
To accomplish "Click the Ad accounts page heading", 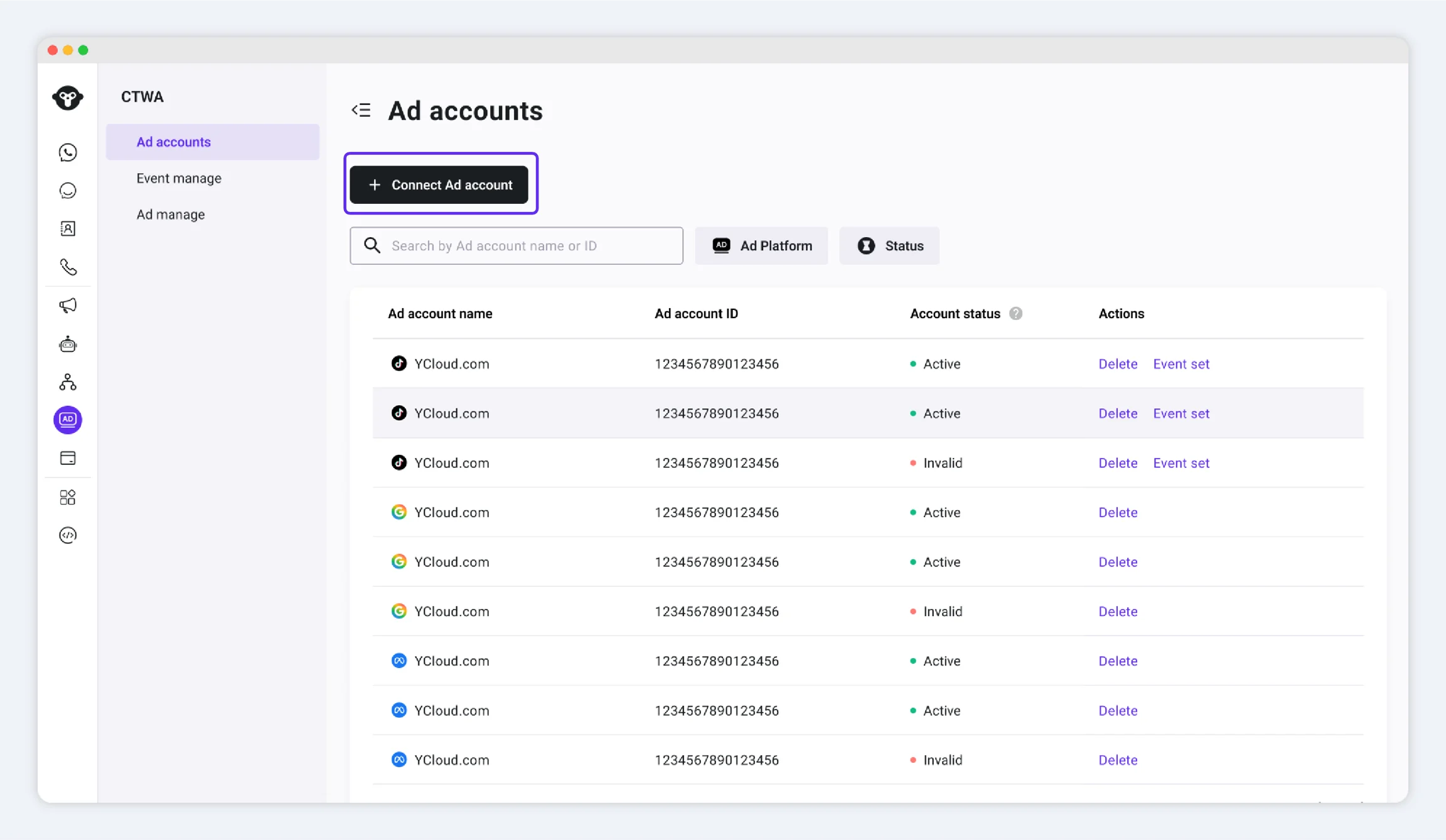I will (x=465, y=110).
